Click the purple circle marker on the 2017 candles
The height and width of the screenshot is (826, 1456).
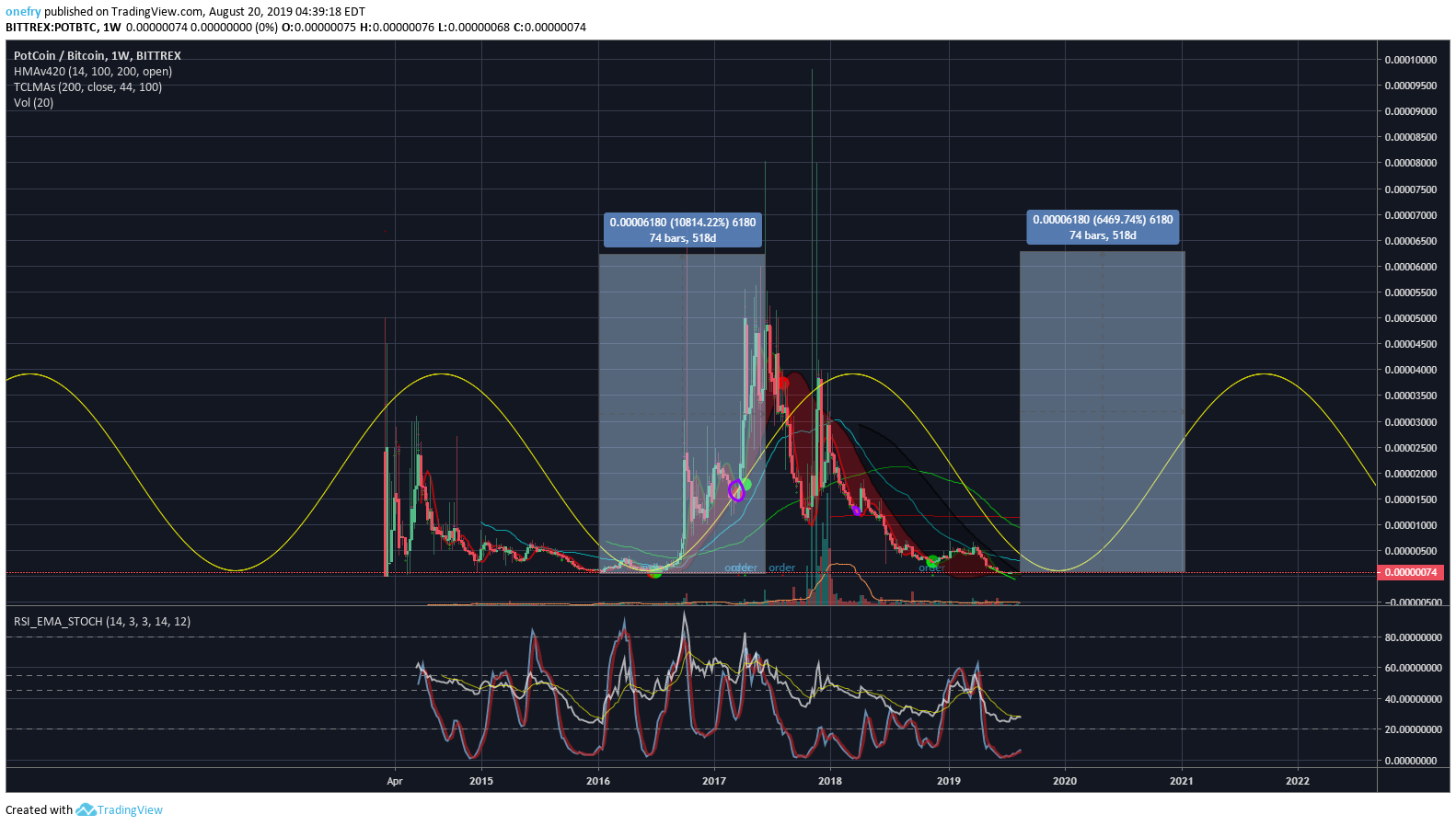pos(735,490)
